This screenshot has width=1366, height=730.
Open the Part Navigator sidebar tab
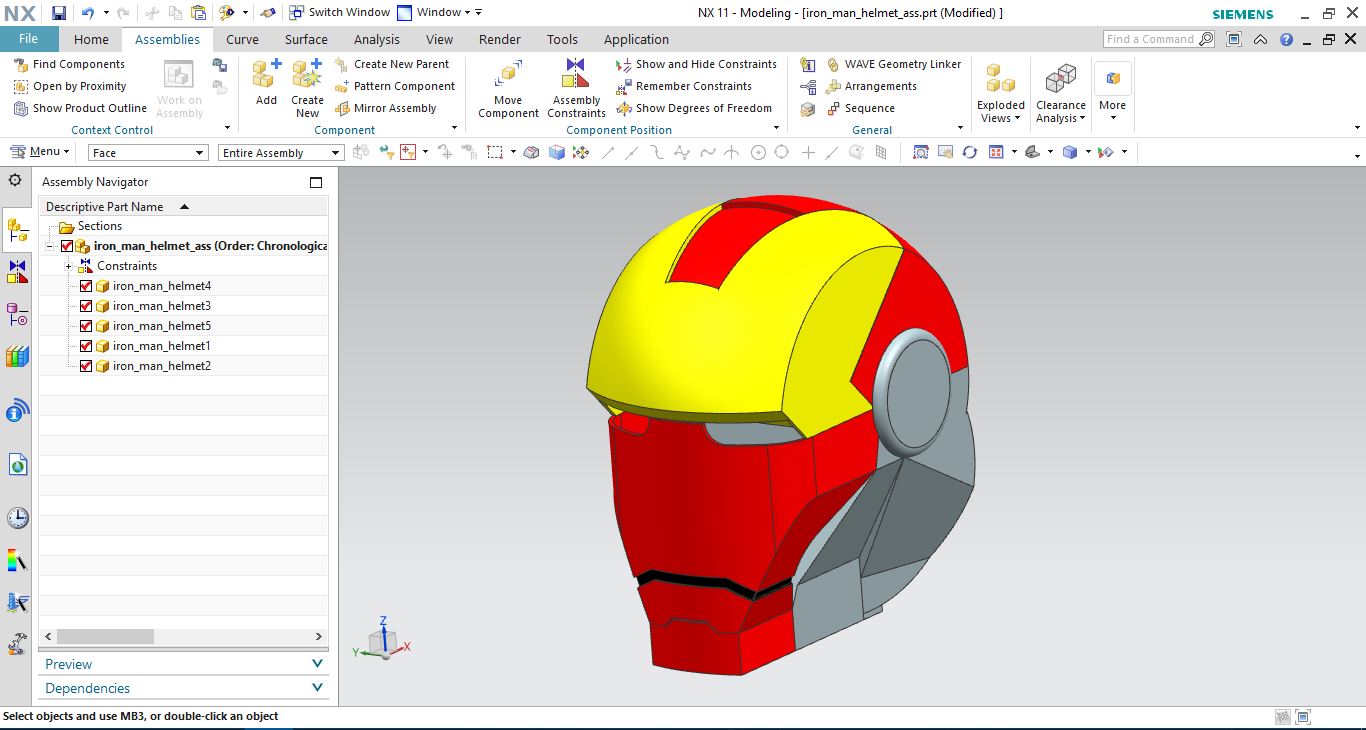17,314
